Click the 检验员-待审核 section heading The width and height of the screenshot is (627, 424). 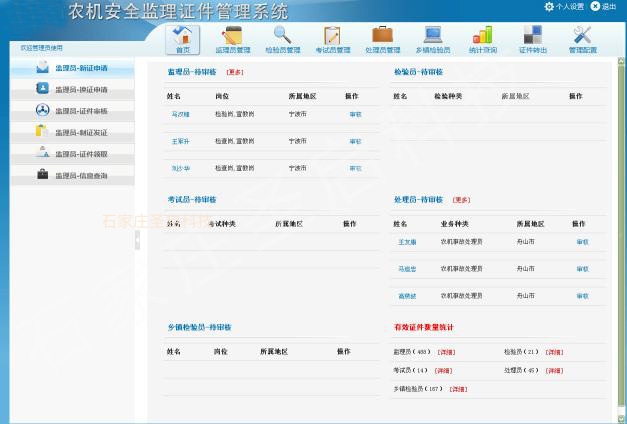coord(418,72)
